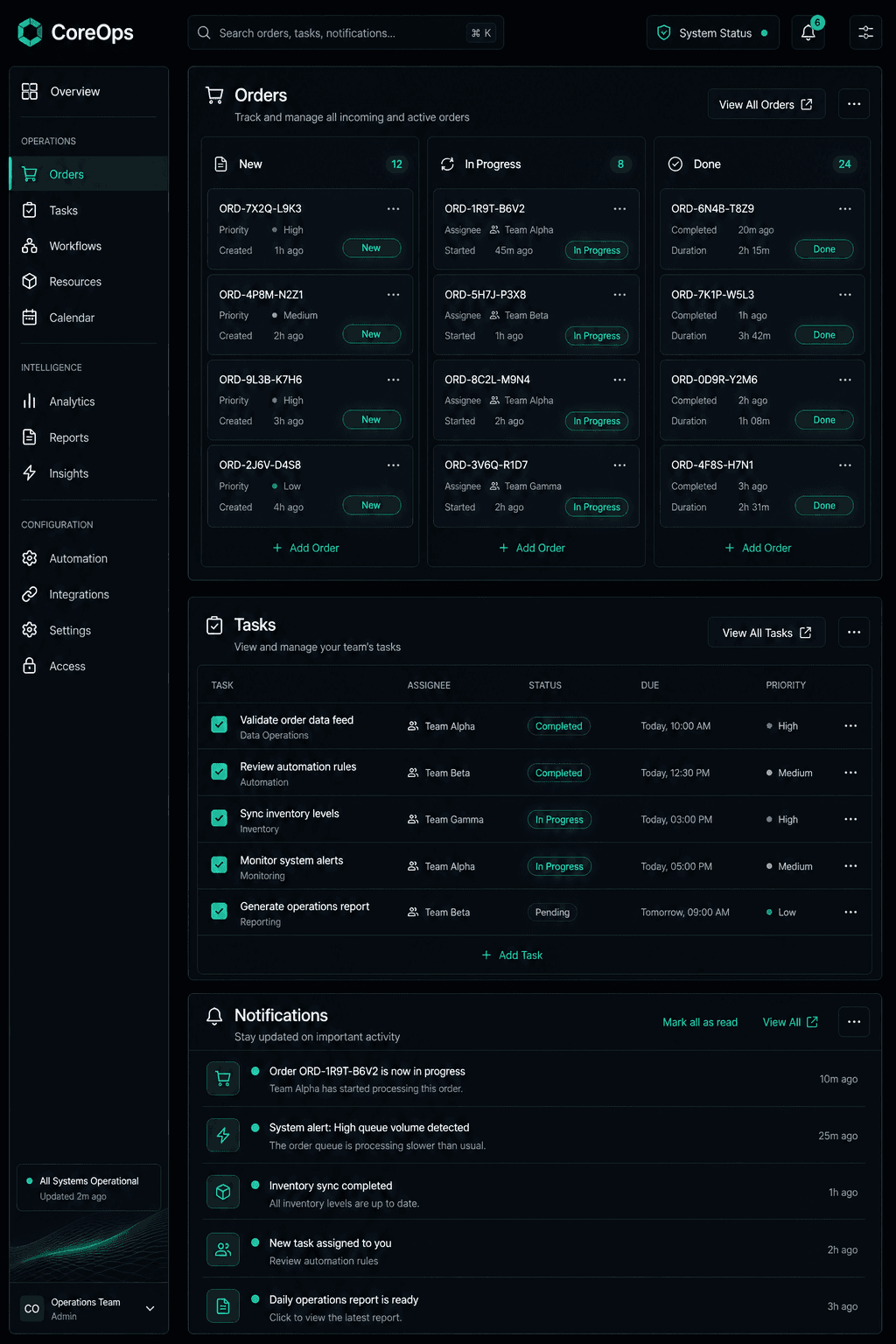Click the All Systems Operational status card
896x1344 pixels.
click(x=88, y=1187)
